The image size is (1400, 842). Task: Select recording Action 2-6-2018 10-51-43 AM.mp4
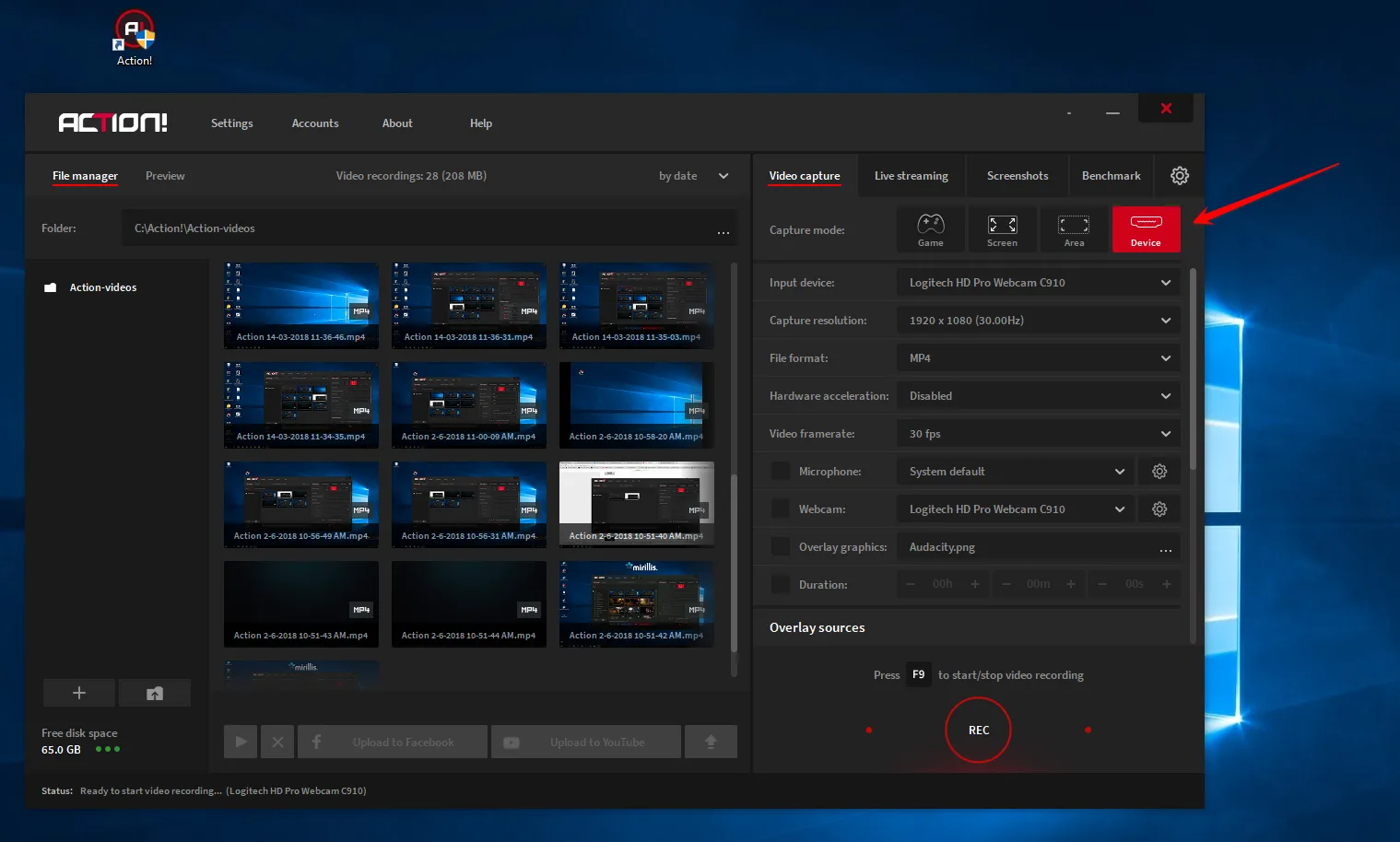[301, 604]
